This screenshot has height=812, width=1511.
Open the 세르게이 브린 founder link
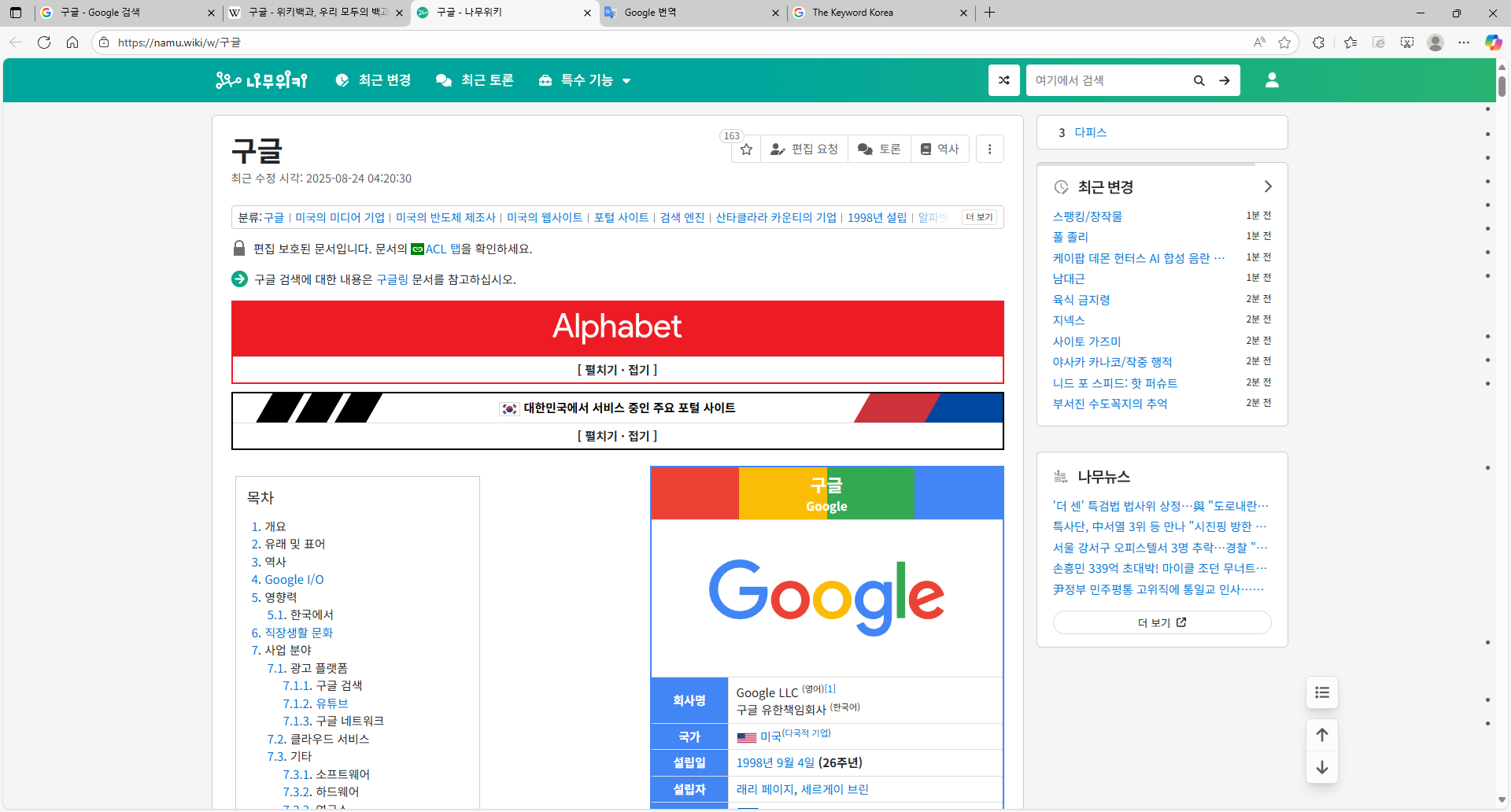(835, 789)
